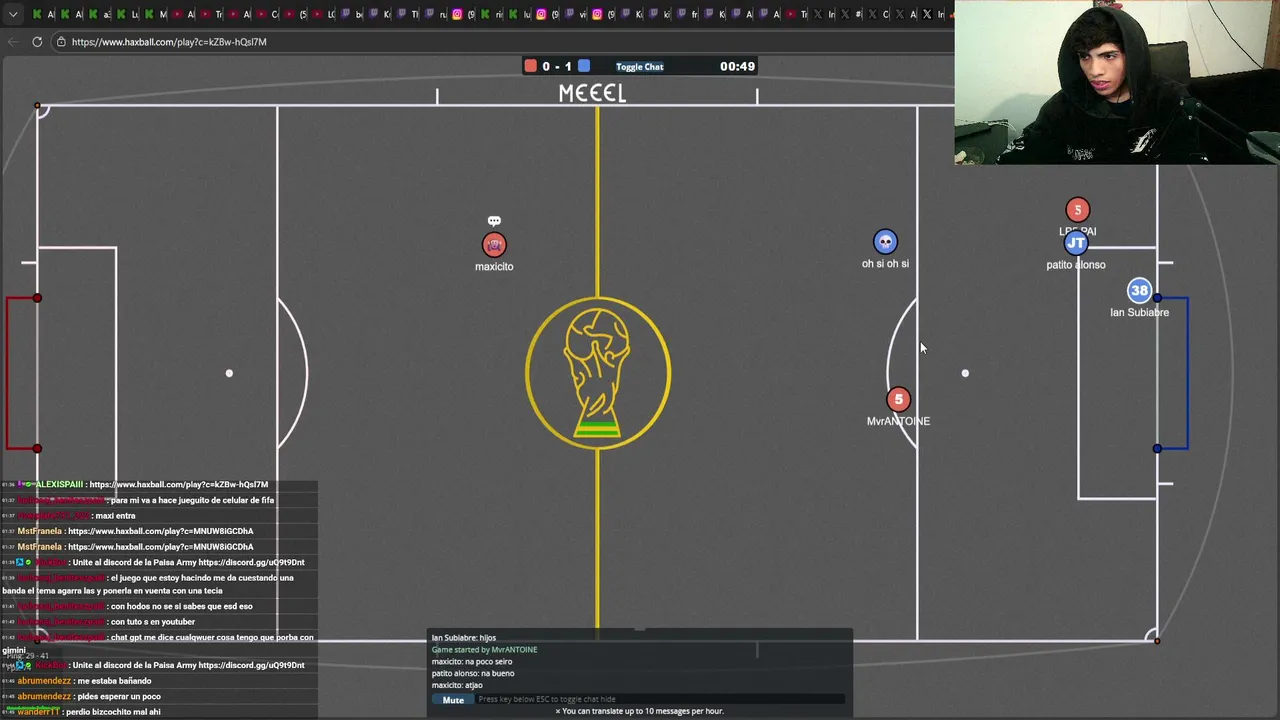Viewport: 1280px width, 720px height.
Task: Focus the haxball.com address bar
Action: pyautogui.click(x=168, y=42)
